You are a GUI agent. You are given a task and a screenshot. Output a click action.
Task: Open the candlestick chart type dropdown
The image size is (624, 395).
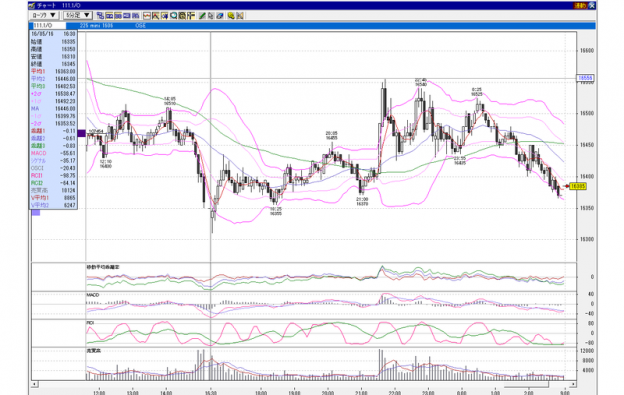pyautogui.click(x=44, y=16)
